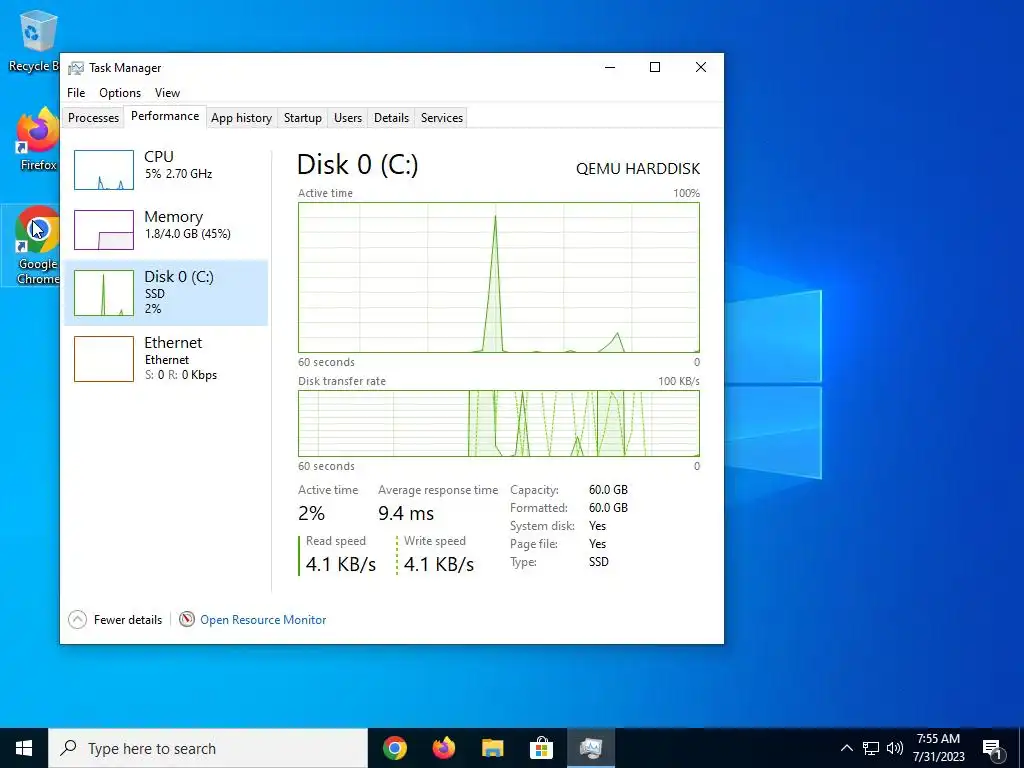Open the View menu

[167, 93]
